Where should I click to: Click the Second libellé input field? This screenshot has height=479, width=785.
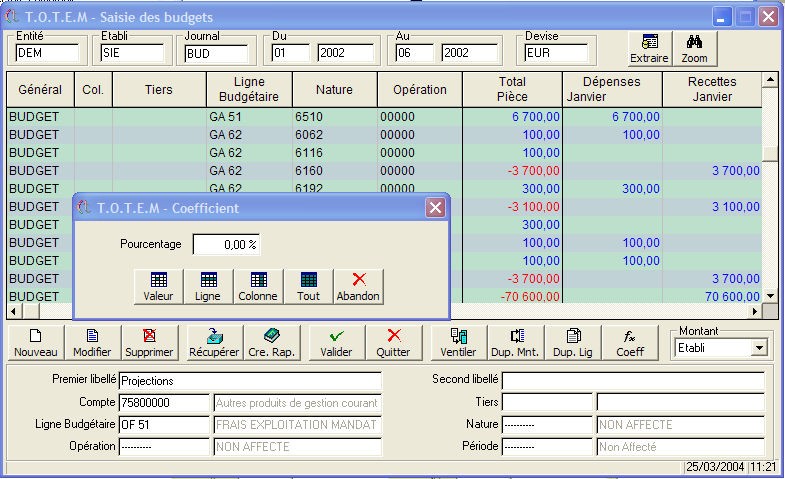coord(633,380)
